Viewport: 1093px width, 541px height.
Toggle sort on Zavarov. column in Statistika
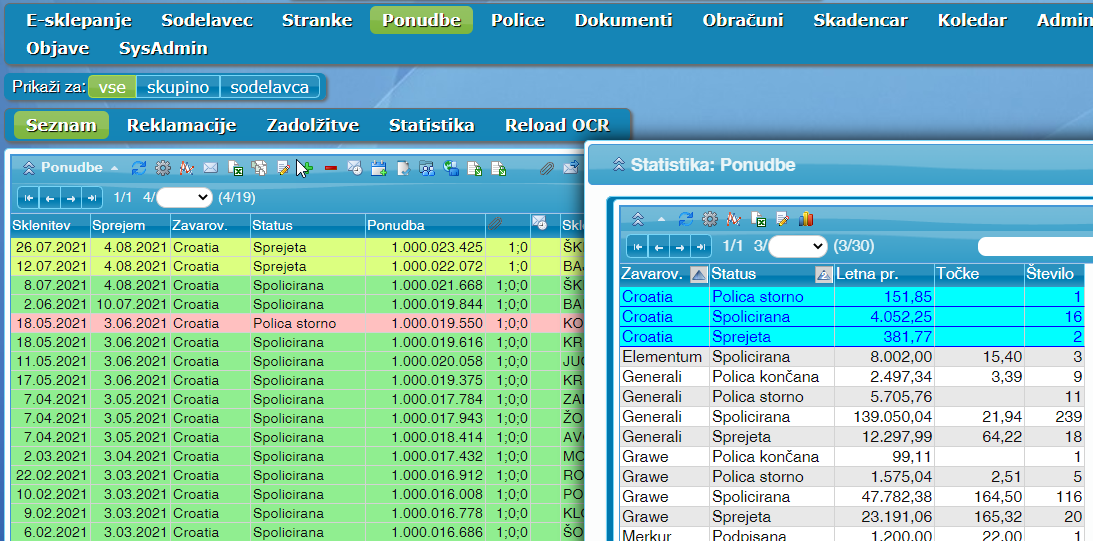tap(698, 274)
